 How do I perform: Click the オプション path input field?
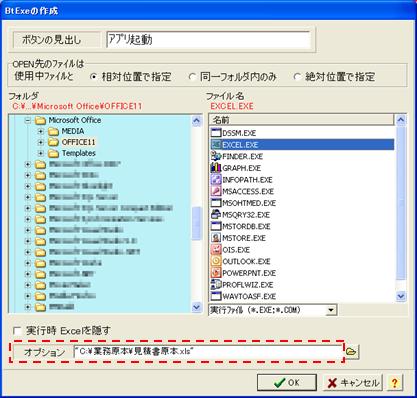pyautogui.click(x=208, y=352)
